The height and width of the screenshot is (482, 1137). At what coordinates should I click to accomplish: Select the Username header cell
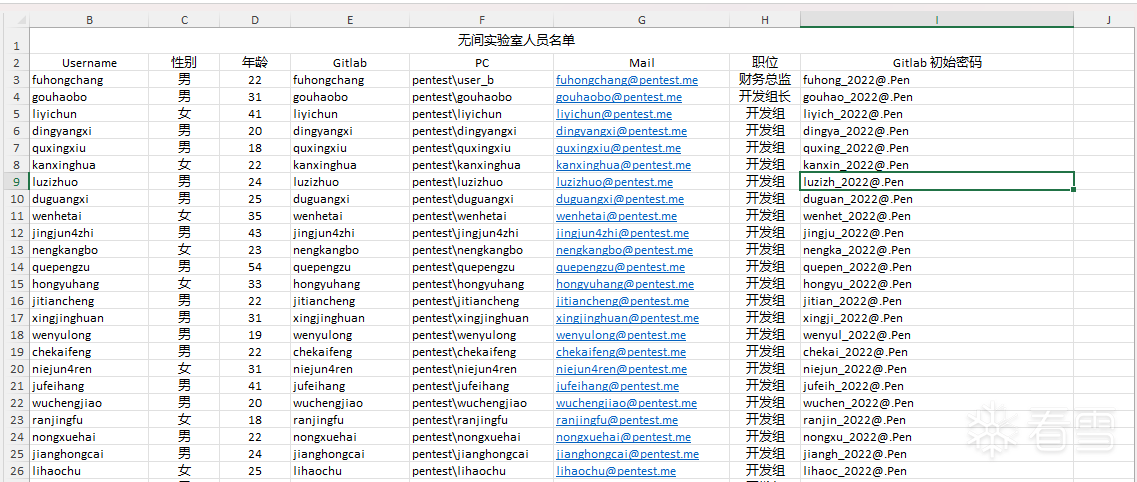tap(89, 63)
